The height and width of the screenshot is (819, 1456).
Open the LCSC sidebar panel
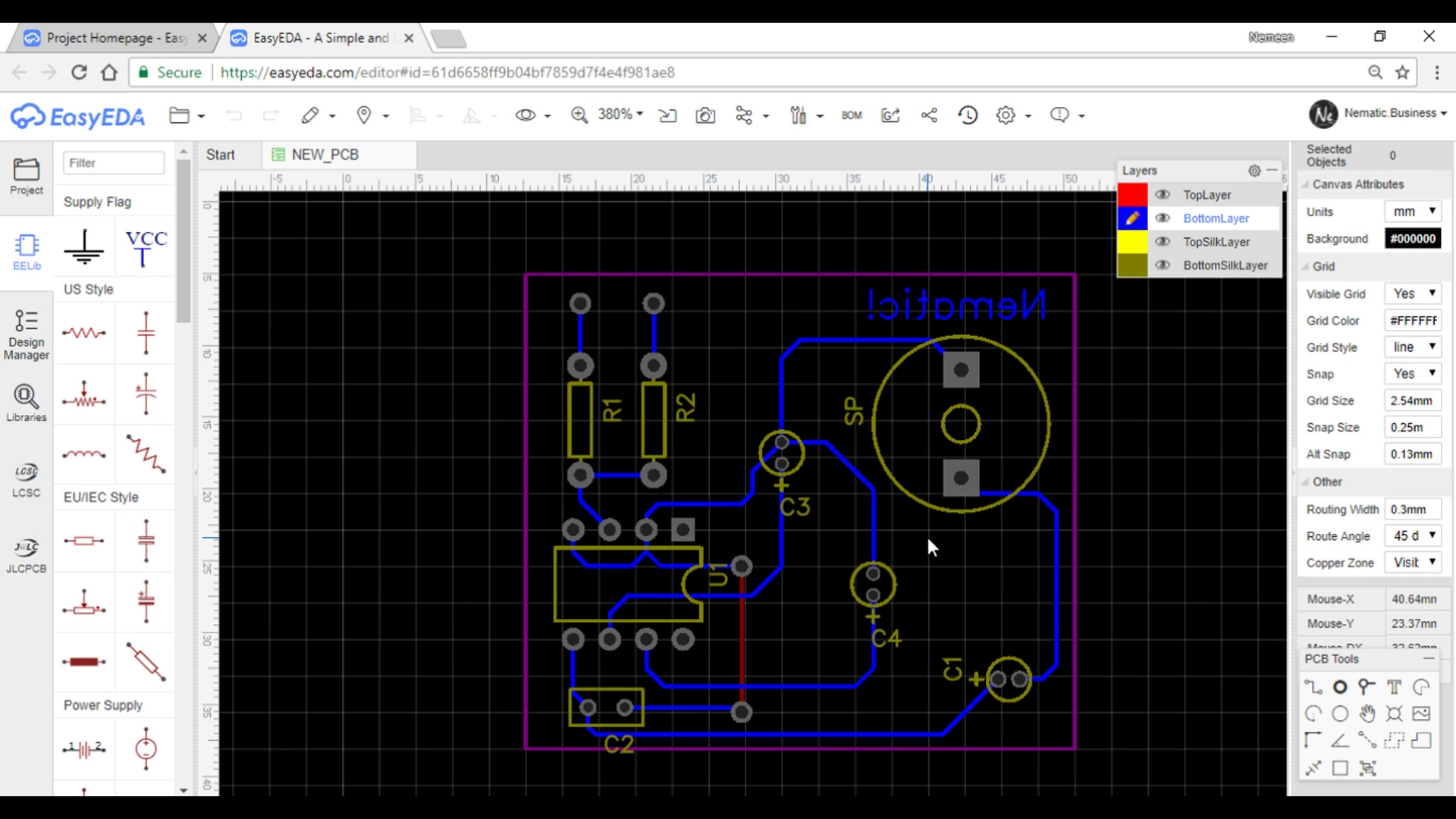pyautogui.click(x=27, y=479)
